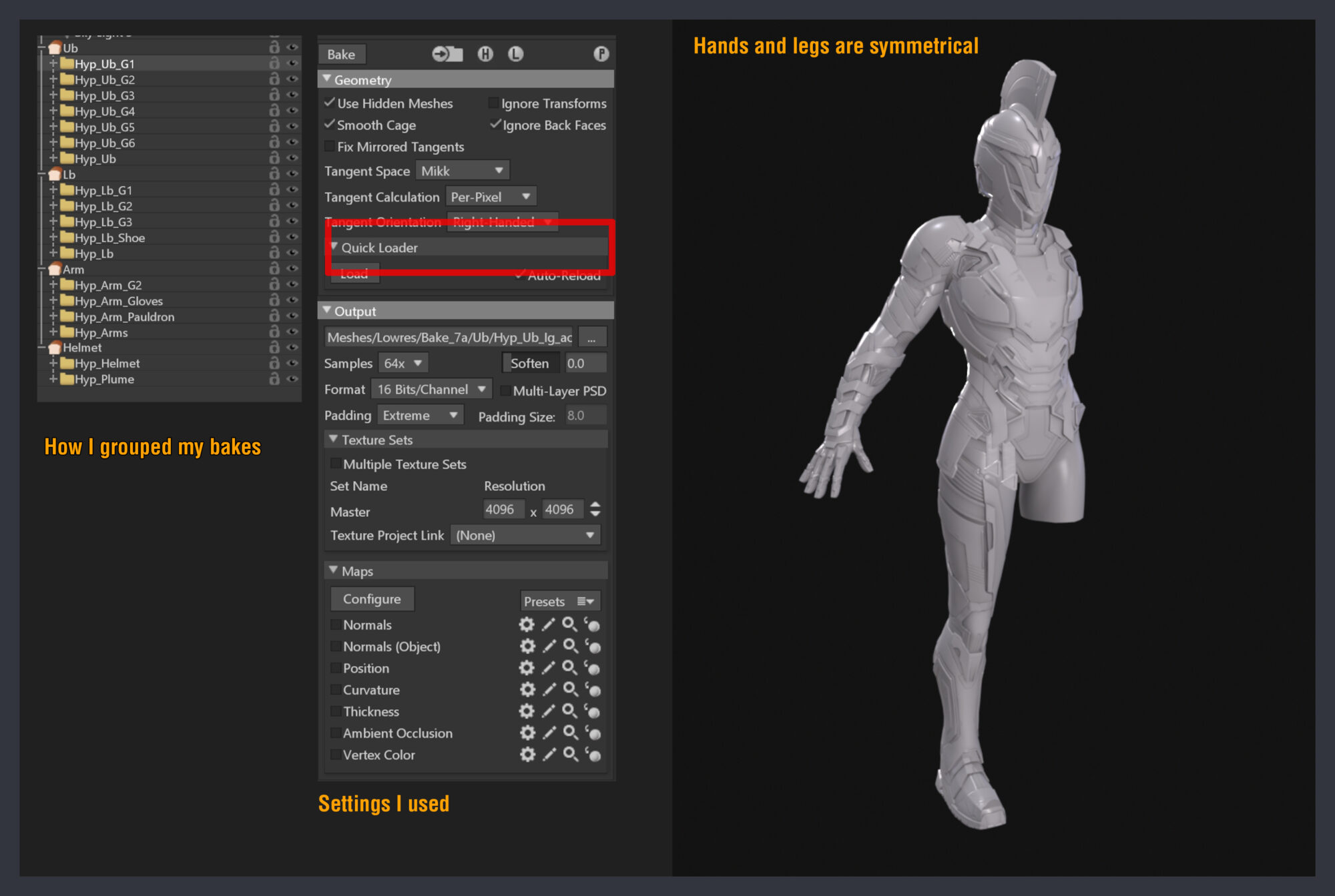
Task: Select the paint pencil icon for Ambient Occlusion
Action: point(549,733)
